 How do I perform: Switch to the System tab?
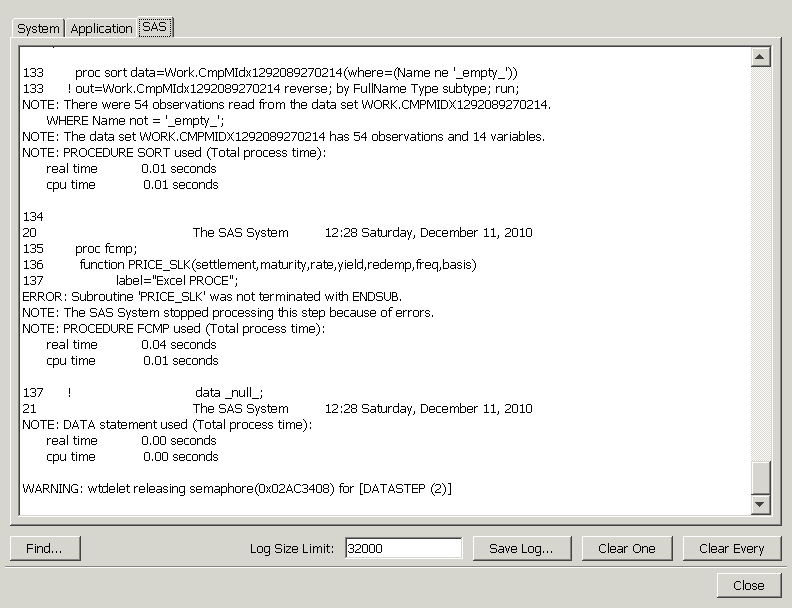coord(38,28)
